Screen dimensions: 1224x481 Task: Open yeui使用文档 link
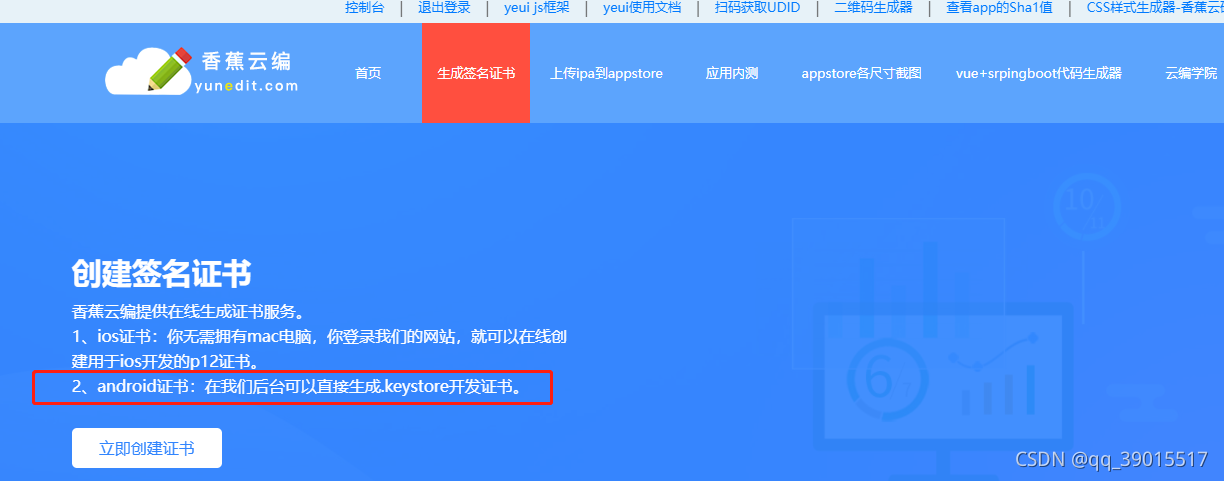pyautogui.click(x=642, y=8)
